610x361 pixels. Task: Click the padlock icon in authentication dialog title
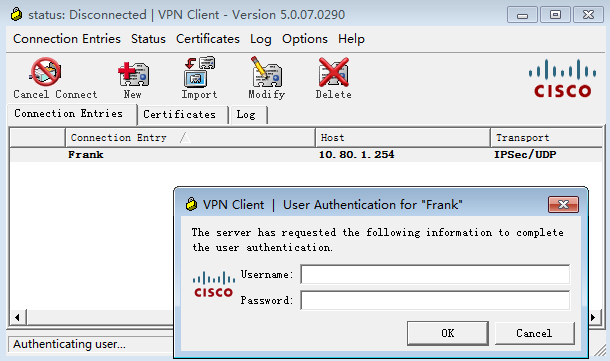point(191,204)
